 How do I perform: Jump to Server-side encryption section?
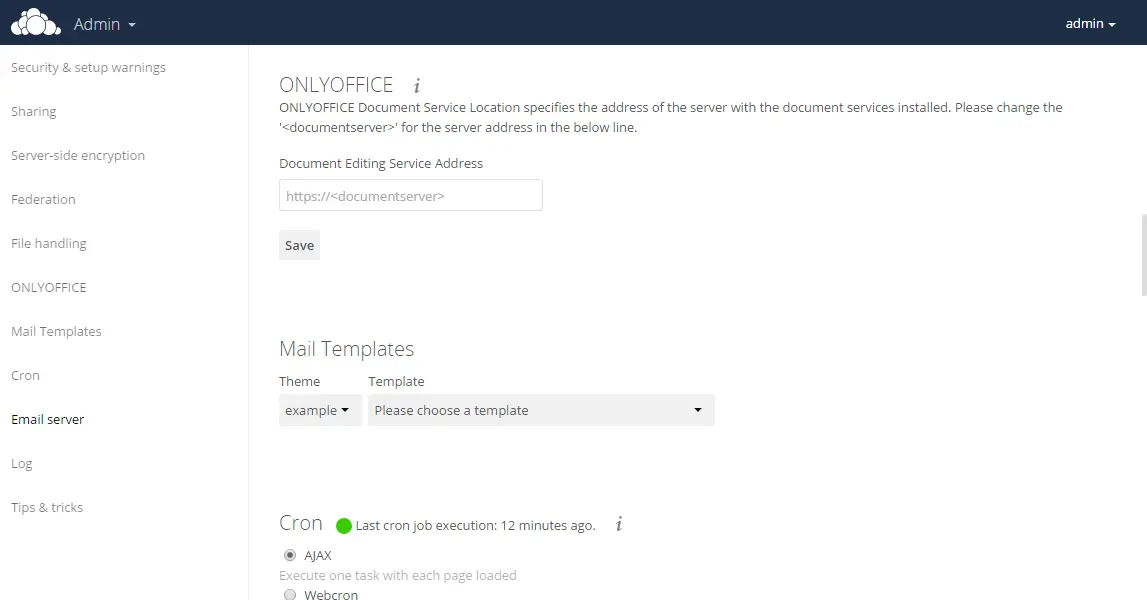pyautogui.click(x=78, y=155)
